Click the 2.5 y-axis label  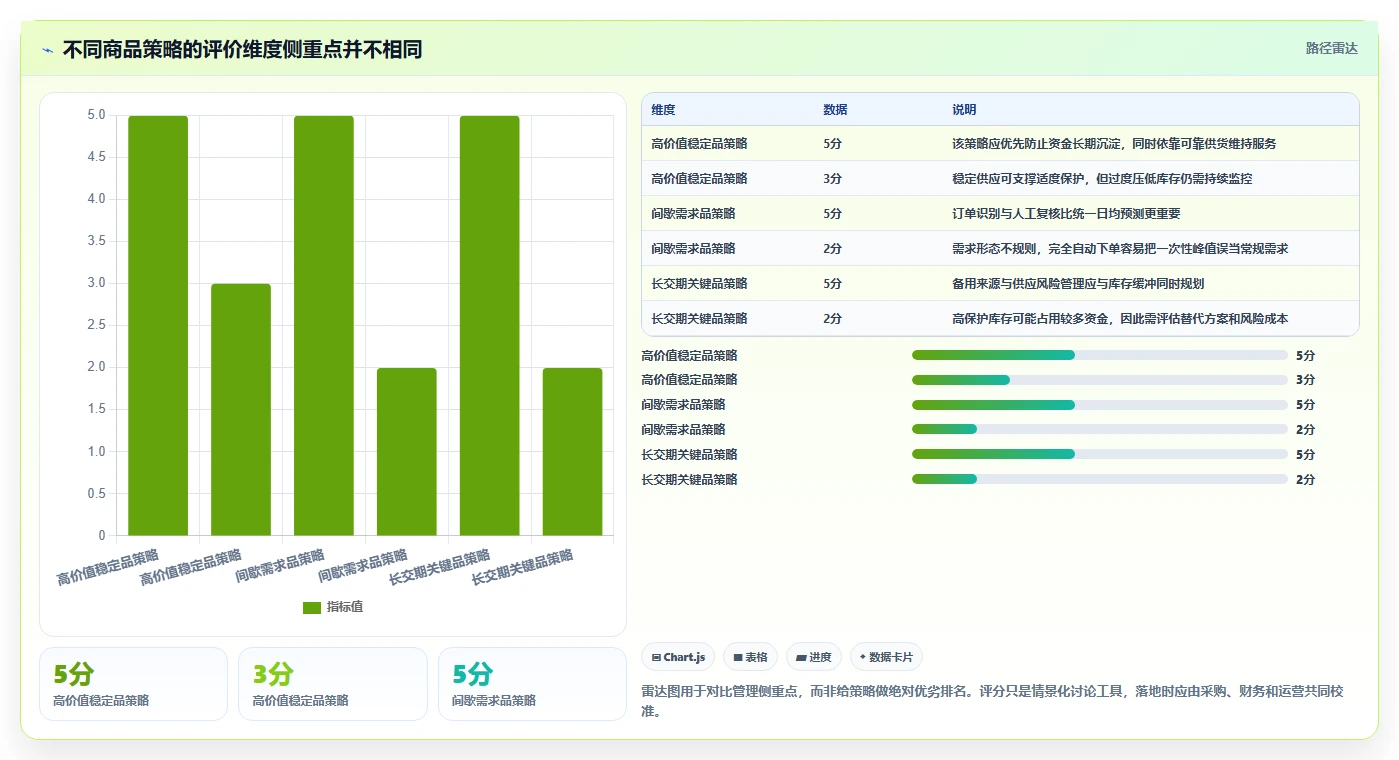point(97,325)
